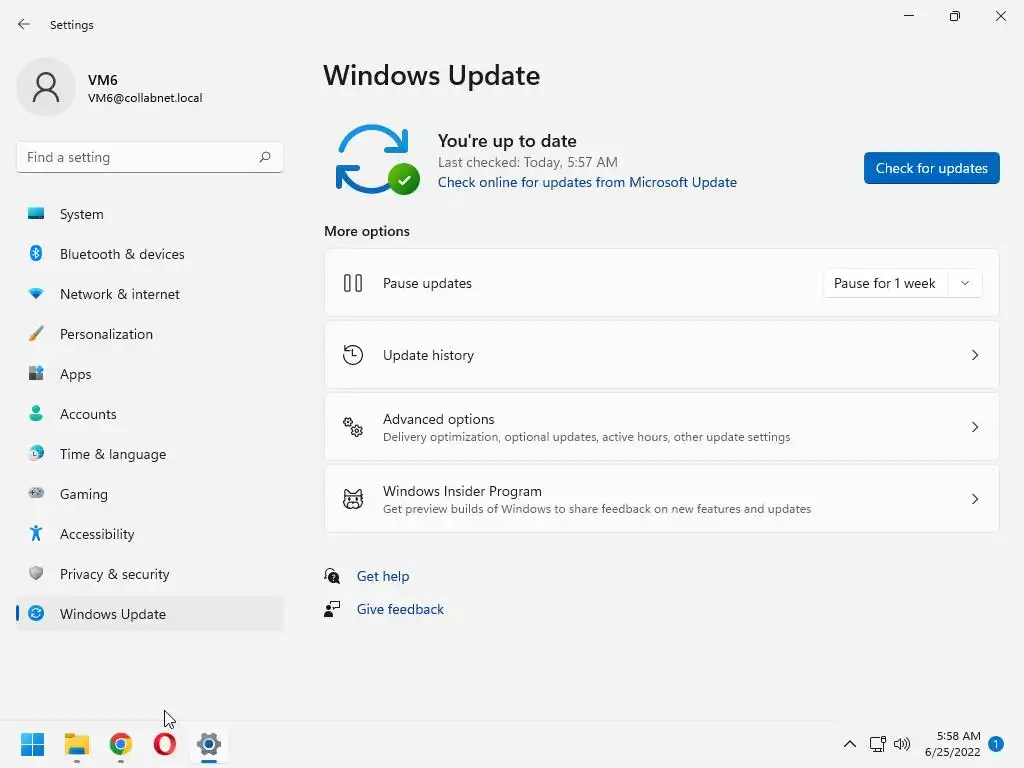Screen dimensions: 1024x768
Task: Open Advanced options chevron
Action: [974, 427]
